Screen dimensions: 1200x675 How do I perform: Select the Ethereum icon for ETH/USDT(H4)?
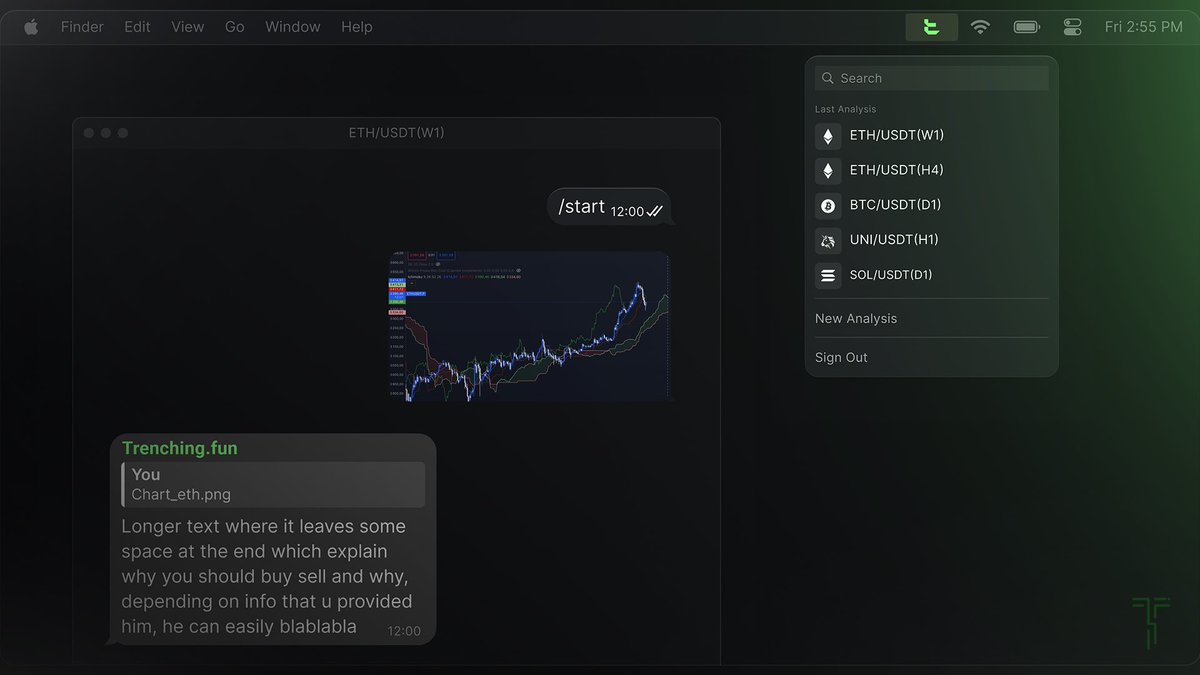point(828,171)
